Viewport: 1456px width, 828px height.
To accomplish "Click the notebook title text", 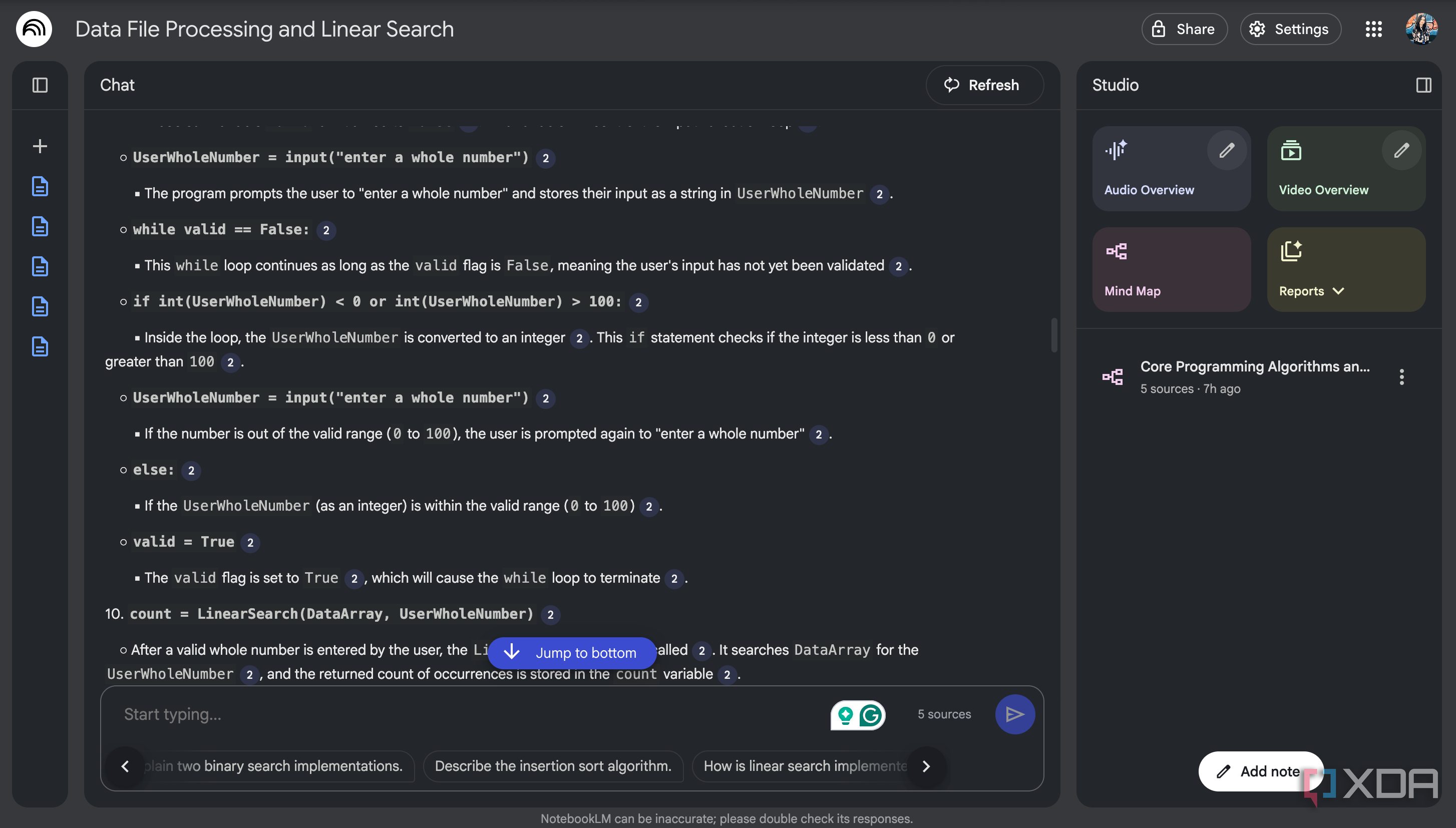I will 264,29.
